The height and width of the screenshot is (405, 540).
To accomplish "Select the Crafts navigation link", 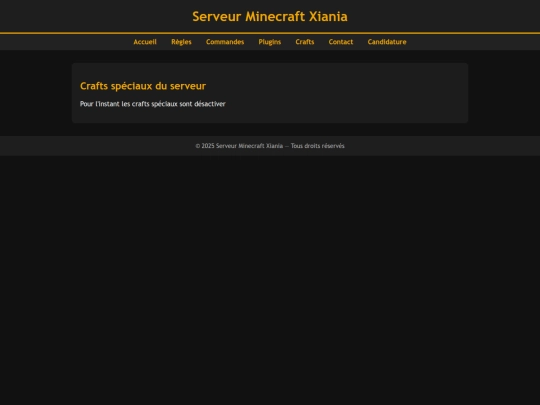I will [305, 42].
